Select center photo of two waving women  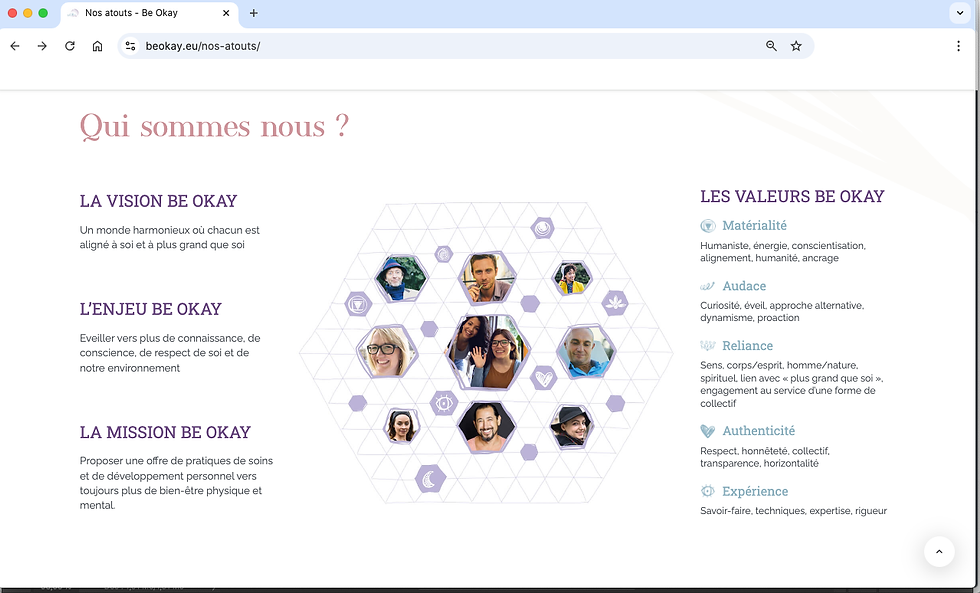tap(488, 352)
